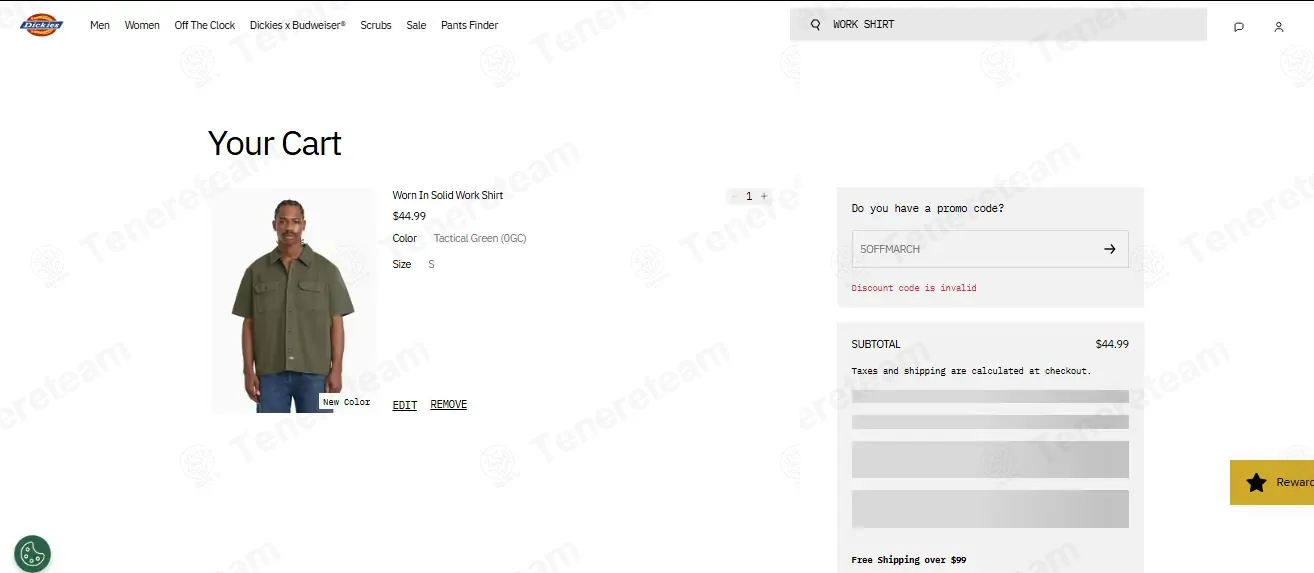This screenshot has width=1314, height=573.
Task: Click the Free Shipping over $99 text
Action: coord(909,560)
